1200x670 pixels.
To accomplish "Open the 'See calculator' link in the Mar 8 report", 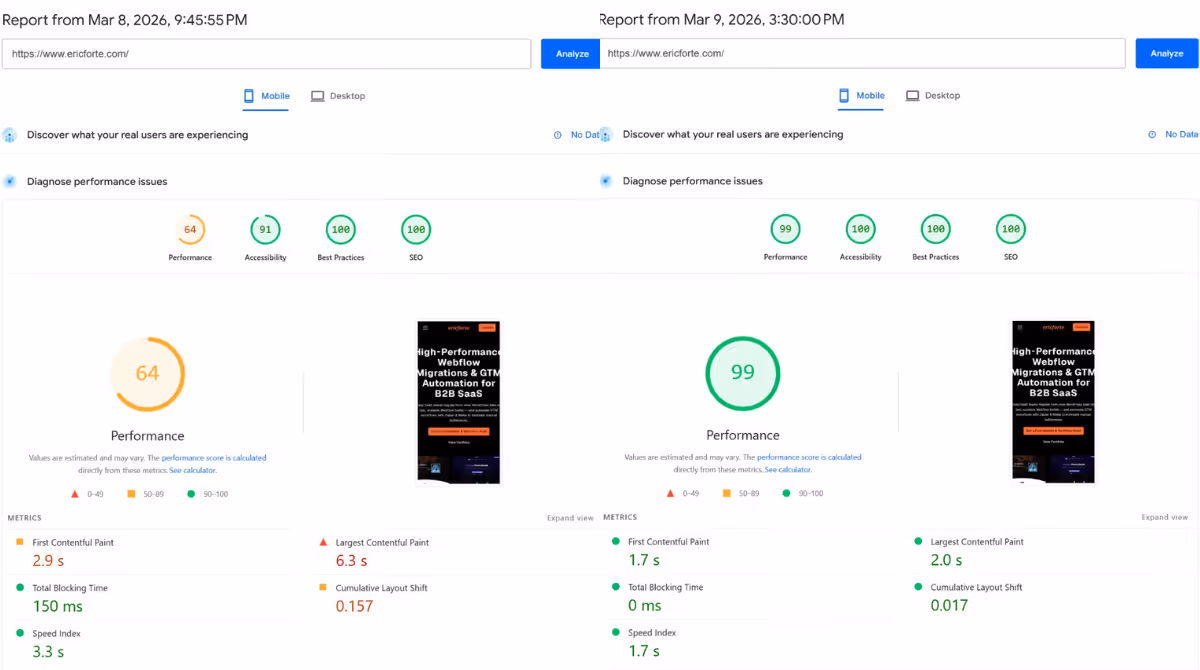I will [x=192, y=470].
